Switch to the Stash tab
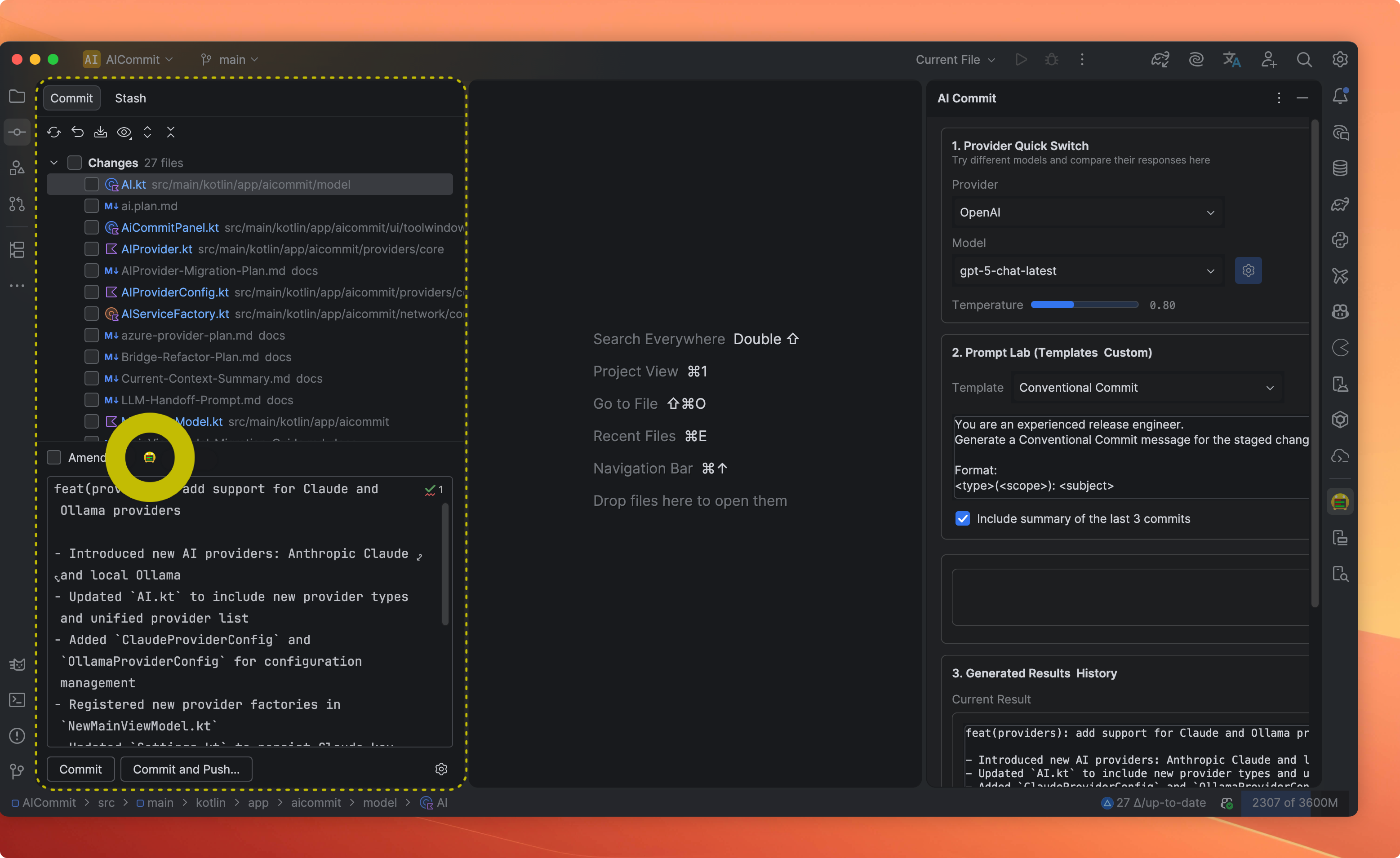This screenshot has width=1400, height=858. [x=130, y=97]
